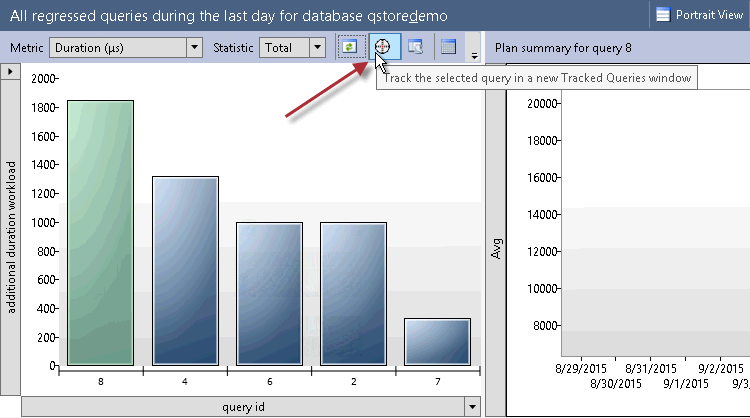This screenshot has height=418, width=750.
Task: View query text with the magnifier window icon
Action: pyautogui.click(x=415, y=47)
